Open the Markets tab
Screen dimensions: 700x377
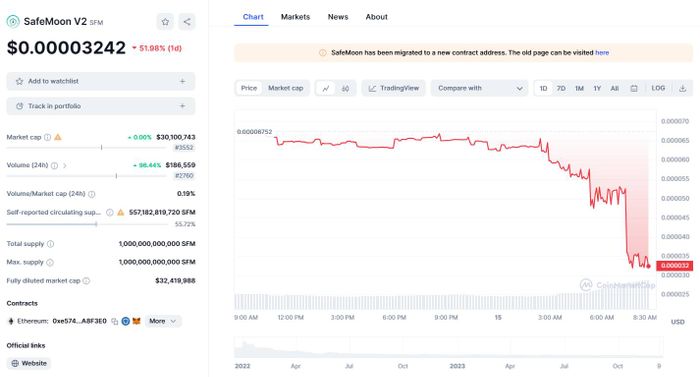(x=295, y=17)
